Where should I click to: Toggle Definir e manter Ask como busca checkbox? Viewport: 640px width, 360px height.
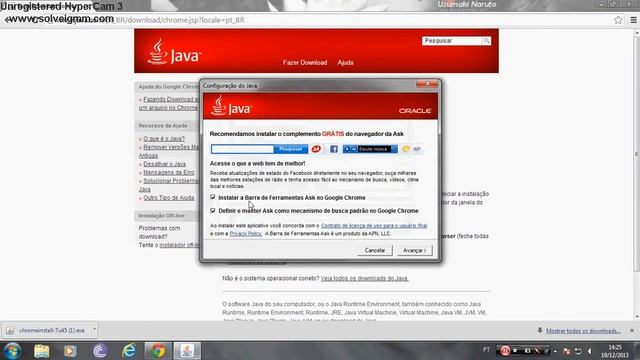point(213,211)
